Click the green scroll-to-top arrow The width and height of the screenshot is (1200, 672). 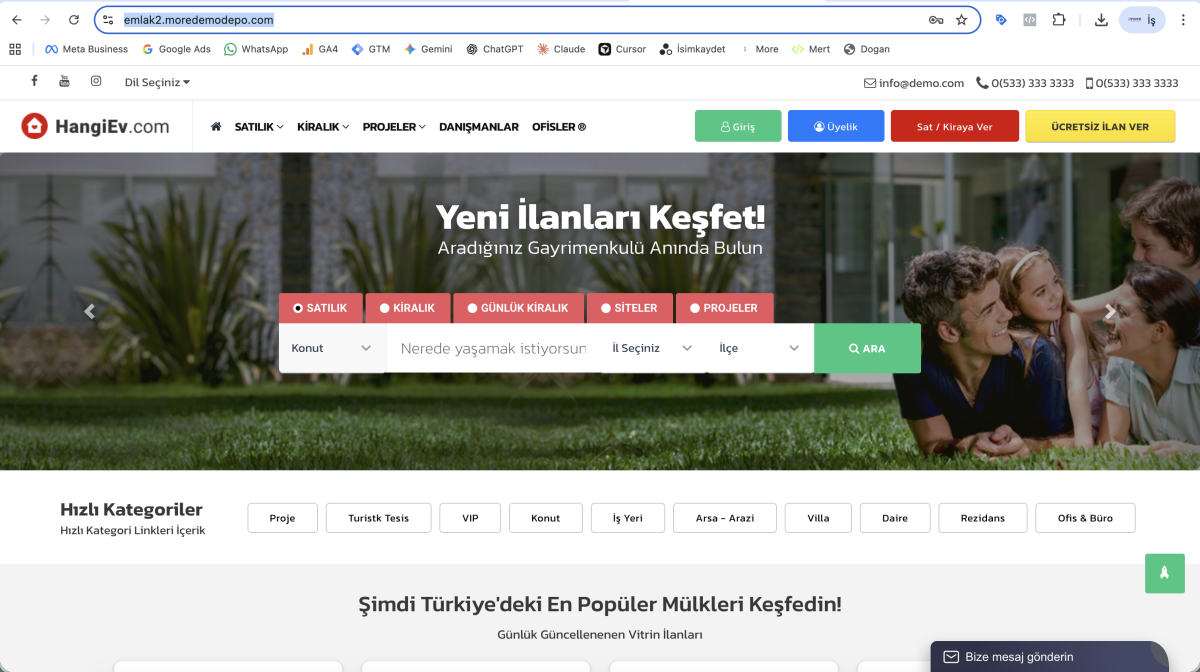1164,573
